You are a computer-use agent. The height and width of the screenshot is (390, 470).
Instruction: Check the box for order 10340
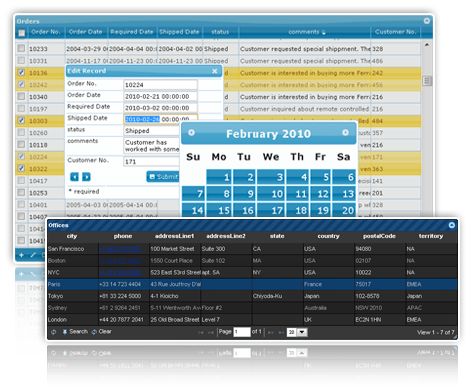[21, 96]
